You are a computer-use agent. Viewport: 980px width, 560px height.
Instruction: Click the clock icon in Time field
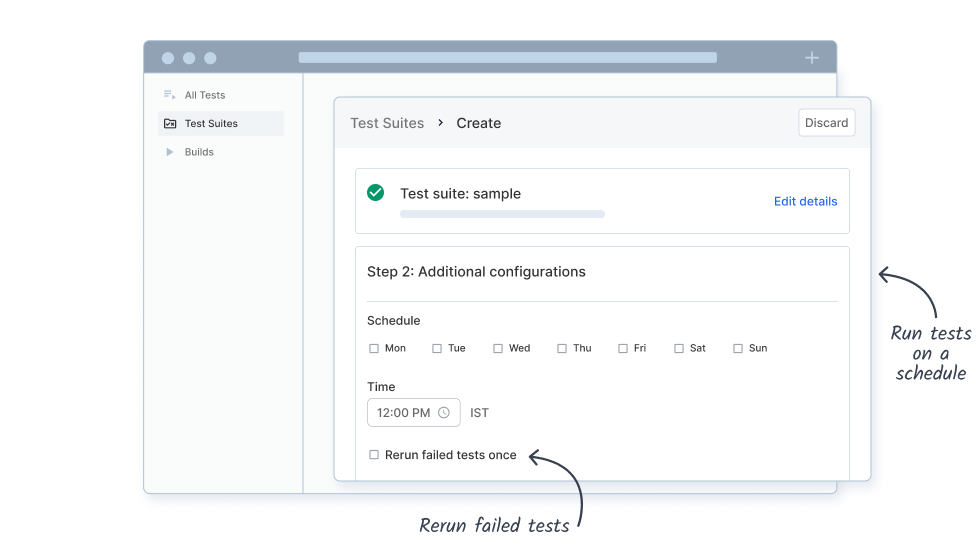pos(444,412)
